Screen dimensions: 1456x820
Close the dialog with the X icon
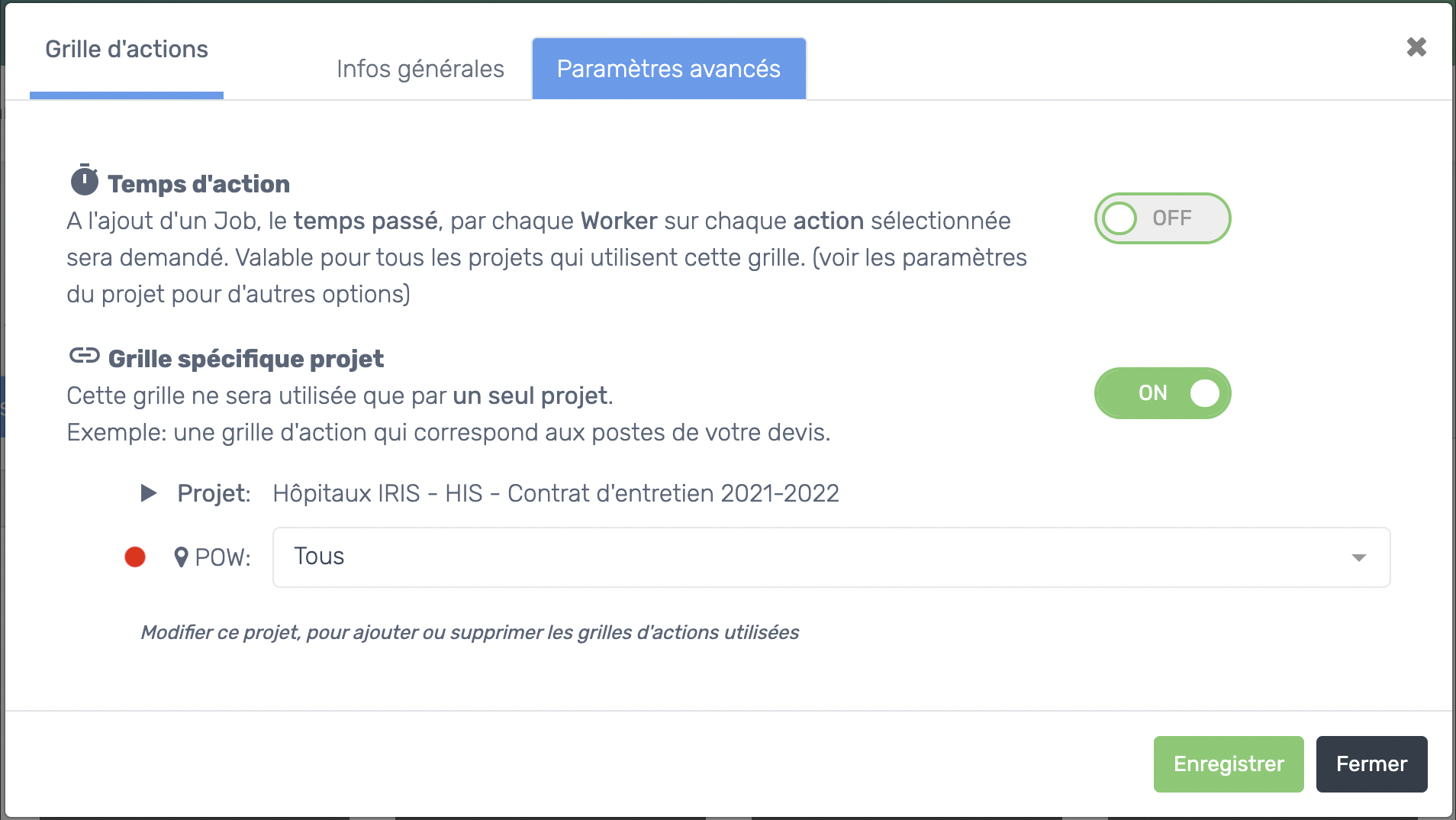pos(1416,47)
